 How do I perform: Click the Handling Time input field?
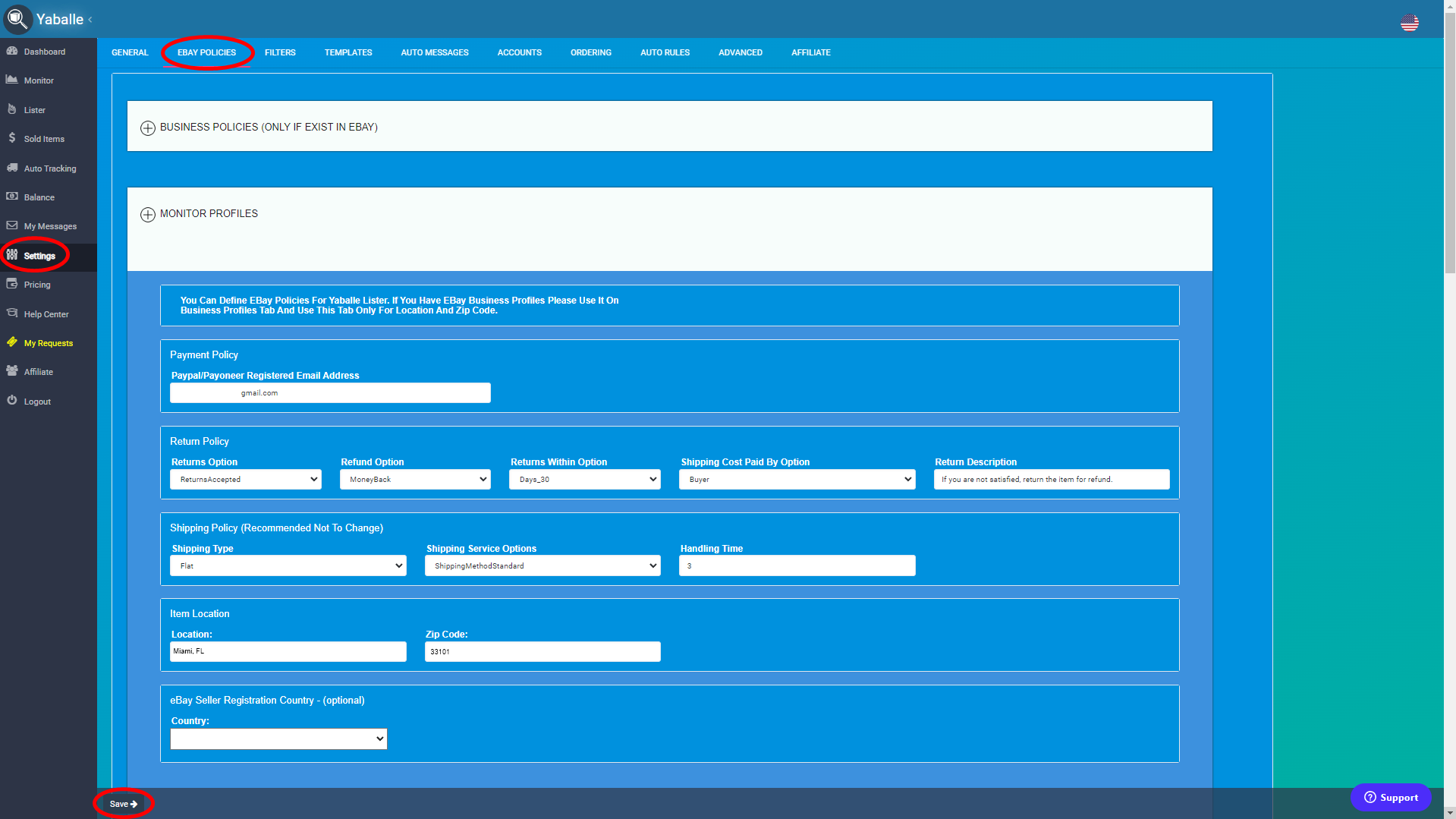(797, 566)
